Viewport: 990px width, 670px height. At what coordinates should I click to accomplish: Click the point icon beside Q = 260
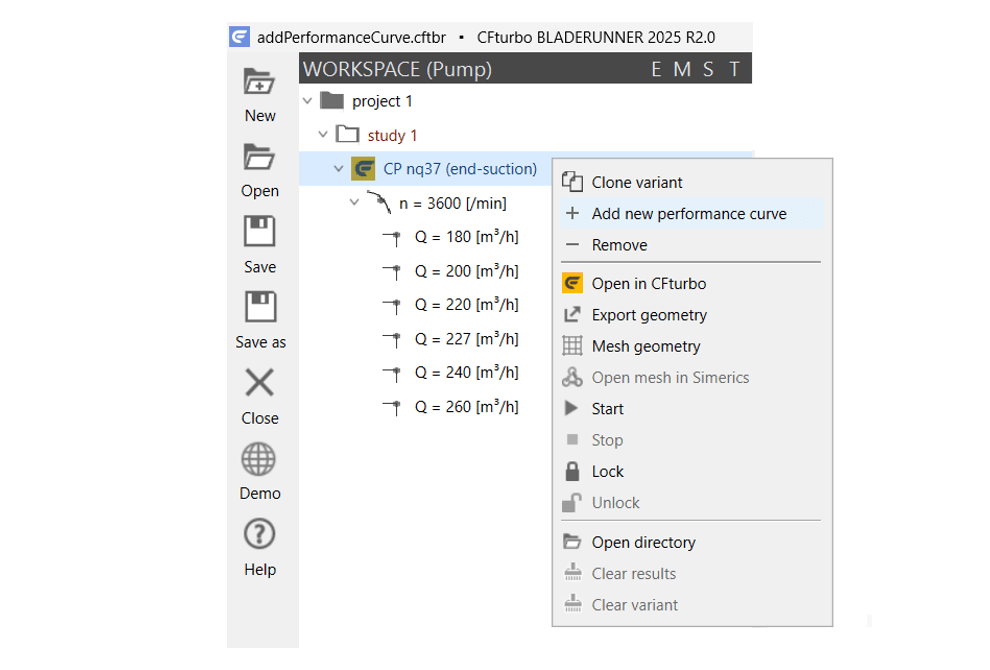(x=393, y=407)
